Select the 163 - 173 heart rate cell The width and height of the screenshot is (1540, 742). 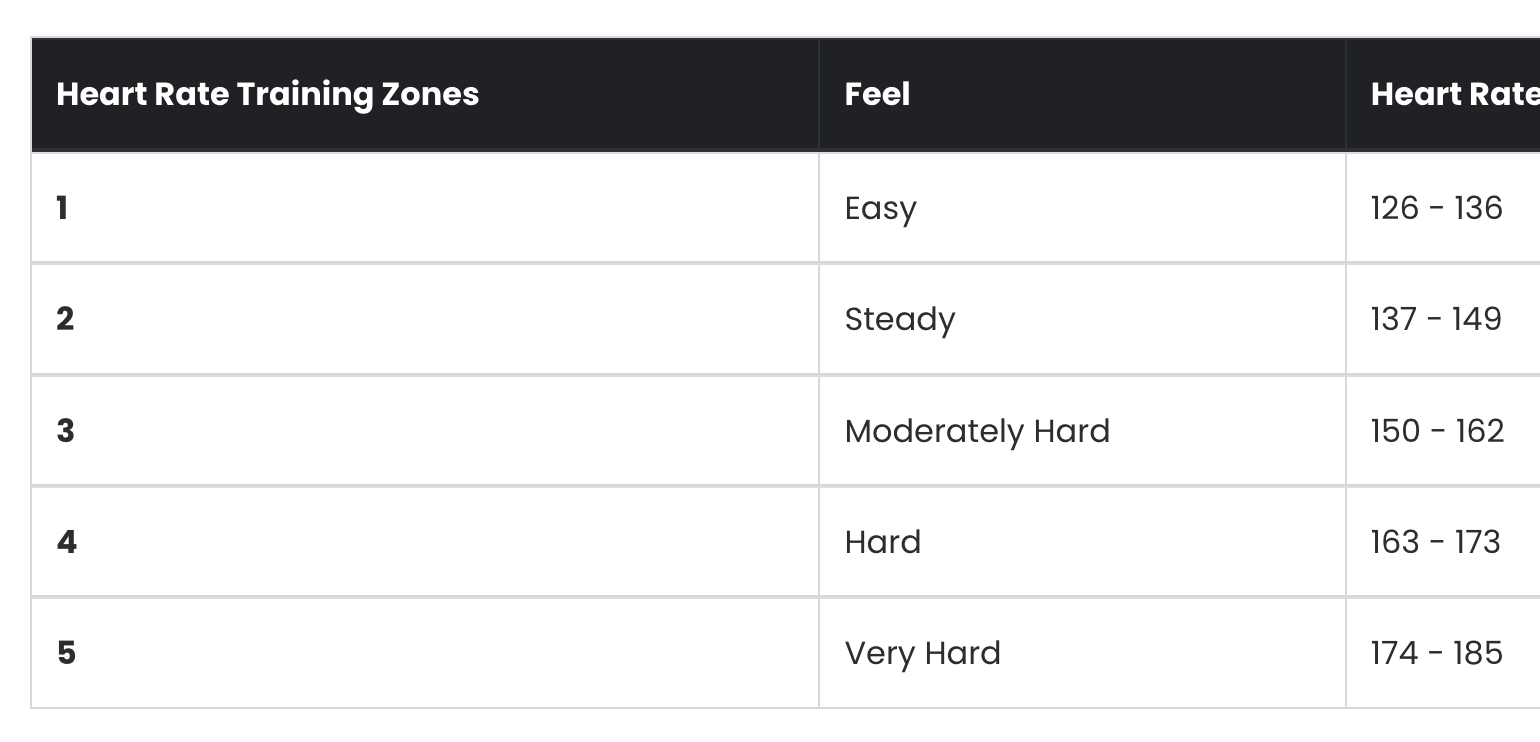(x=1435, y=542)
